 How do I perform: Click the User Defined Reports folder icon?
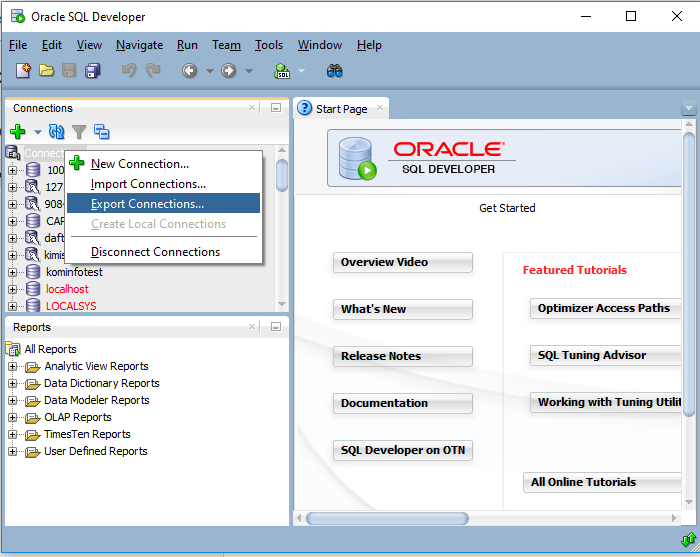(33, 452)
